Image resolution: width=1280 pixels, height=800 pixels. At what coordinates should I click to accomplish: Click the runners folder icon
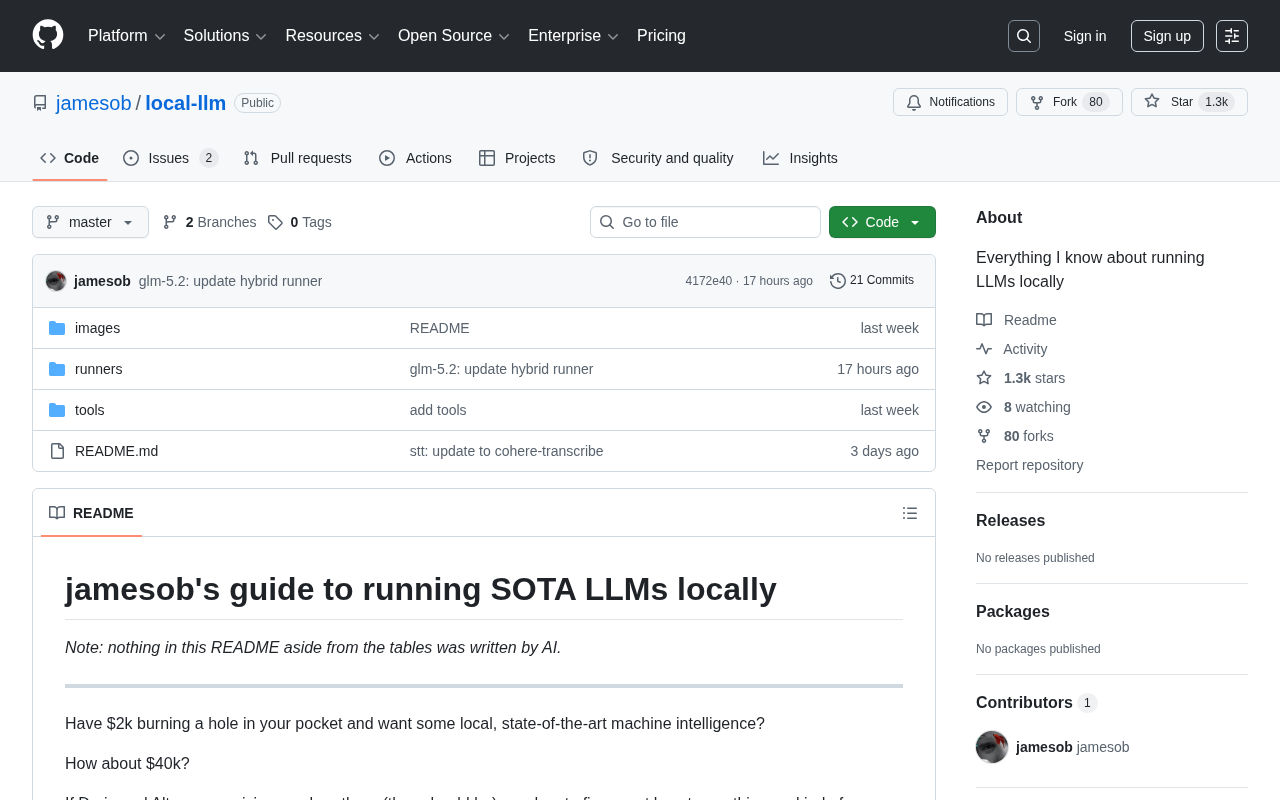[57, 369]
